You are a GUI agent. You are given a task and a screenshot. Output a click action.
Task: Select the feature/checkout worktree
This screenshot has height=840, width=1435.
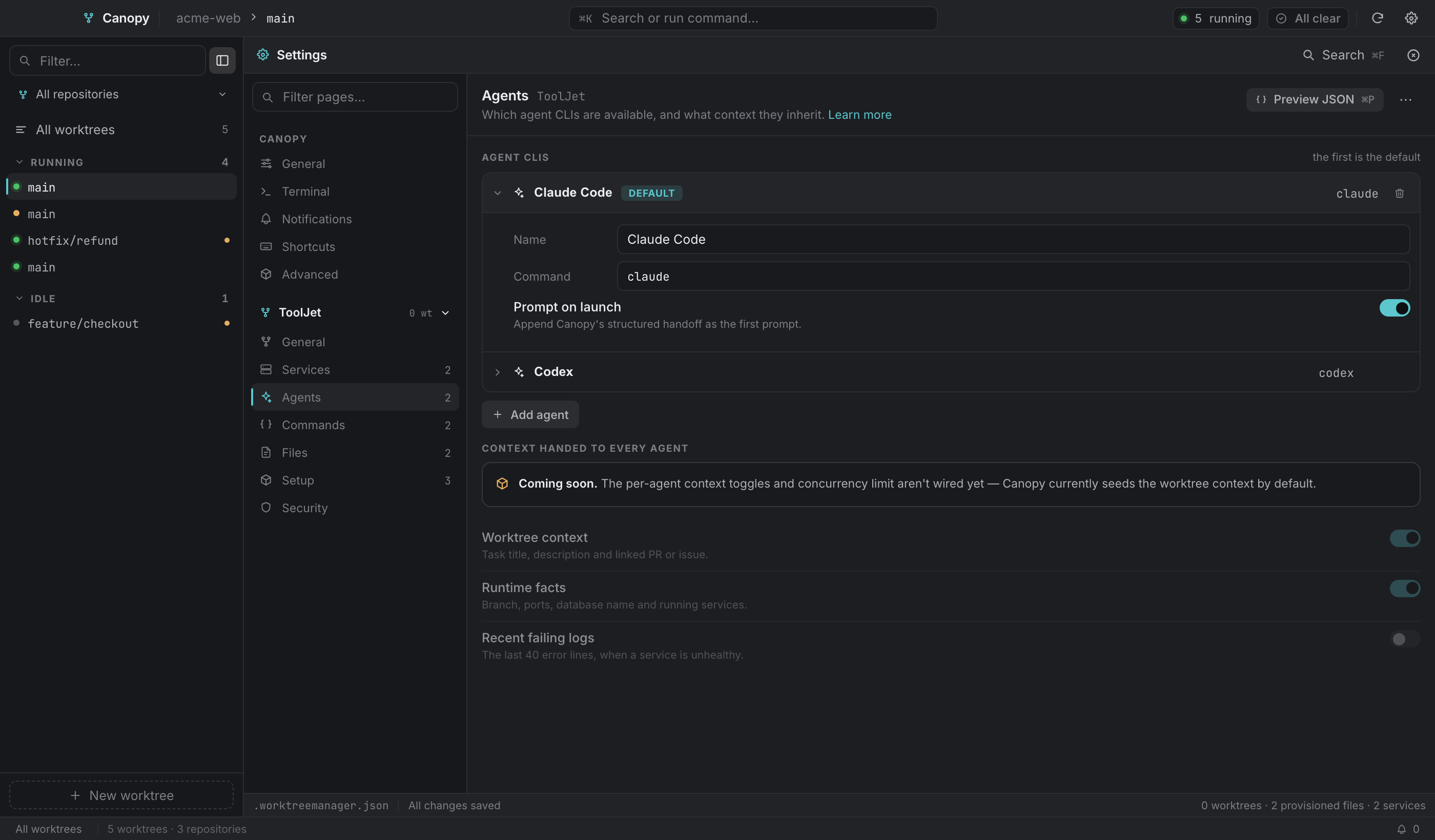(122, 323)
